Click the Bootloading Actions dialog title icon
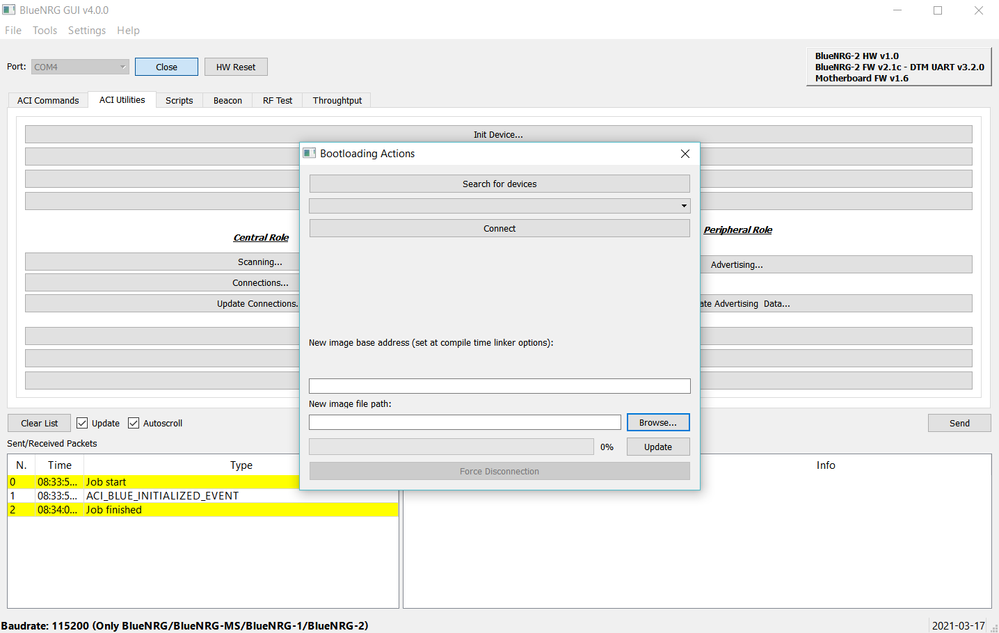Viewport: 999px width, 633px height. coord(310,153)
